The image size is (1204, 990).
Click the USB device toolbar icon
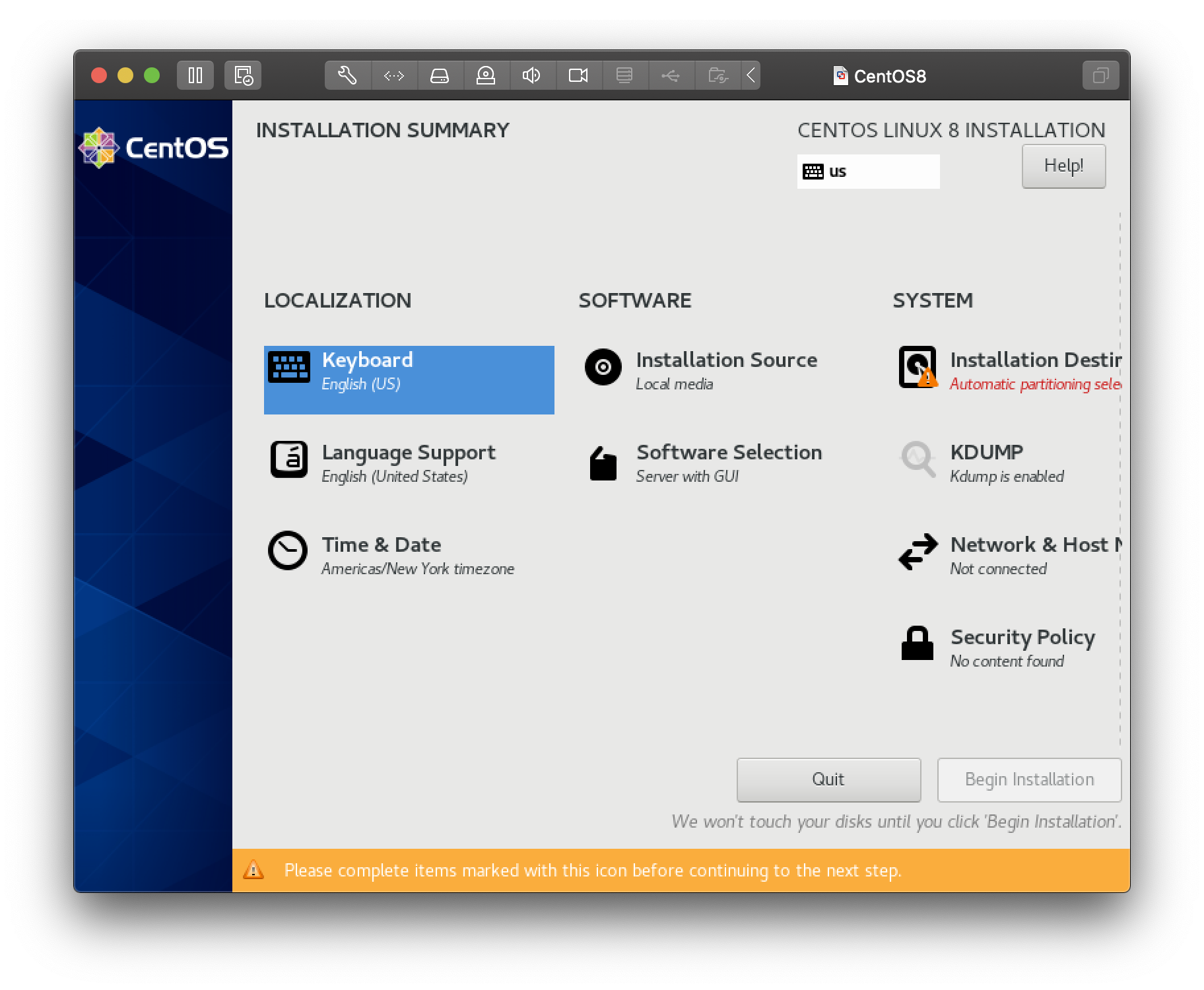671,75
